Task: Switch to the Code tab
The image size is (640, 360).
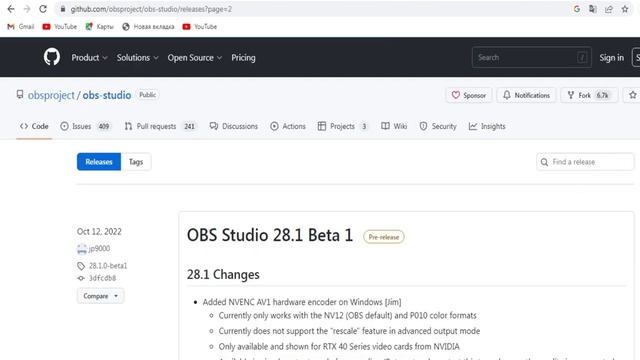Action: coord(34,126)
